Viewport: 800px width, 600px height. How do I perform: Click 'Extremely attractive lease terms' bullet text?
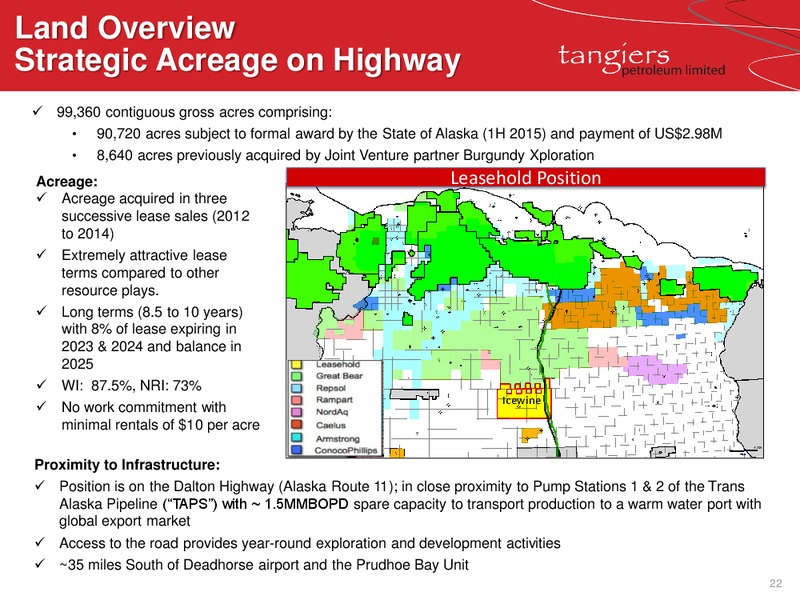click(144, 272)
